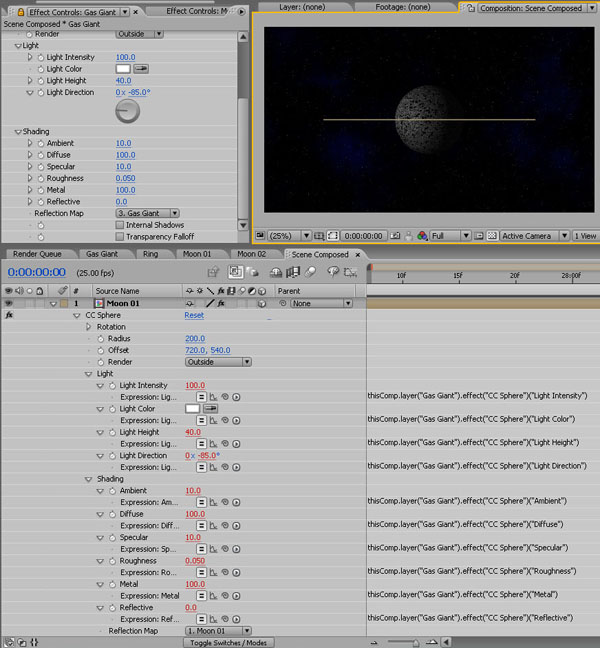Enable the Internal Shadows checkbox
600x648 pixels.
(x=119, y=225)
